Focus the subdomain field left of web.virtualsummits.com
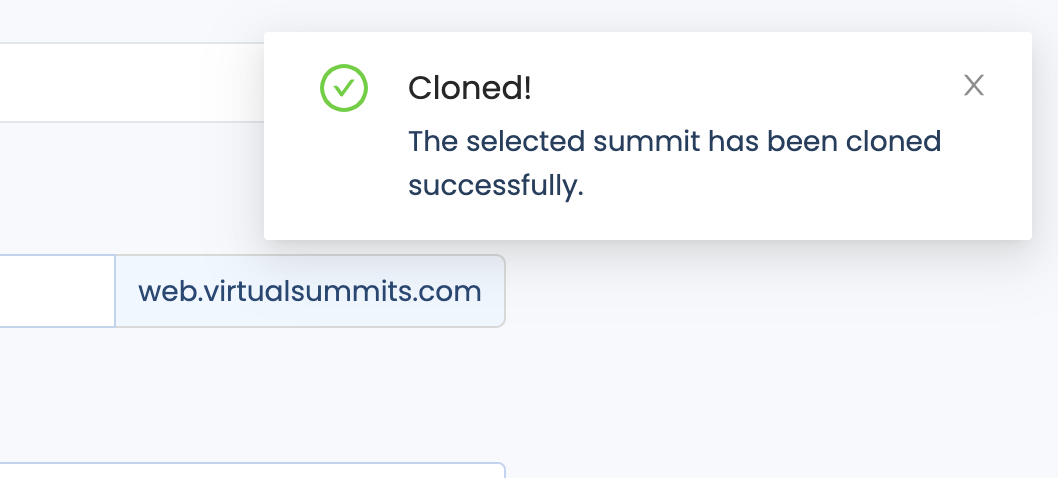Screen dimensions: 1058x478 57,291
